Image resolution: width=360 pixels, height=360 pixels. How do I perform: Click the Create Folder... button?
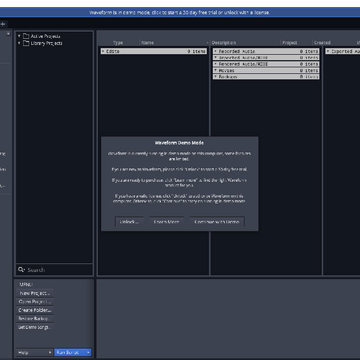point(35,310)
